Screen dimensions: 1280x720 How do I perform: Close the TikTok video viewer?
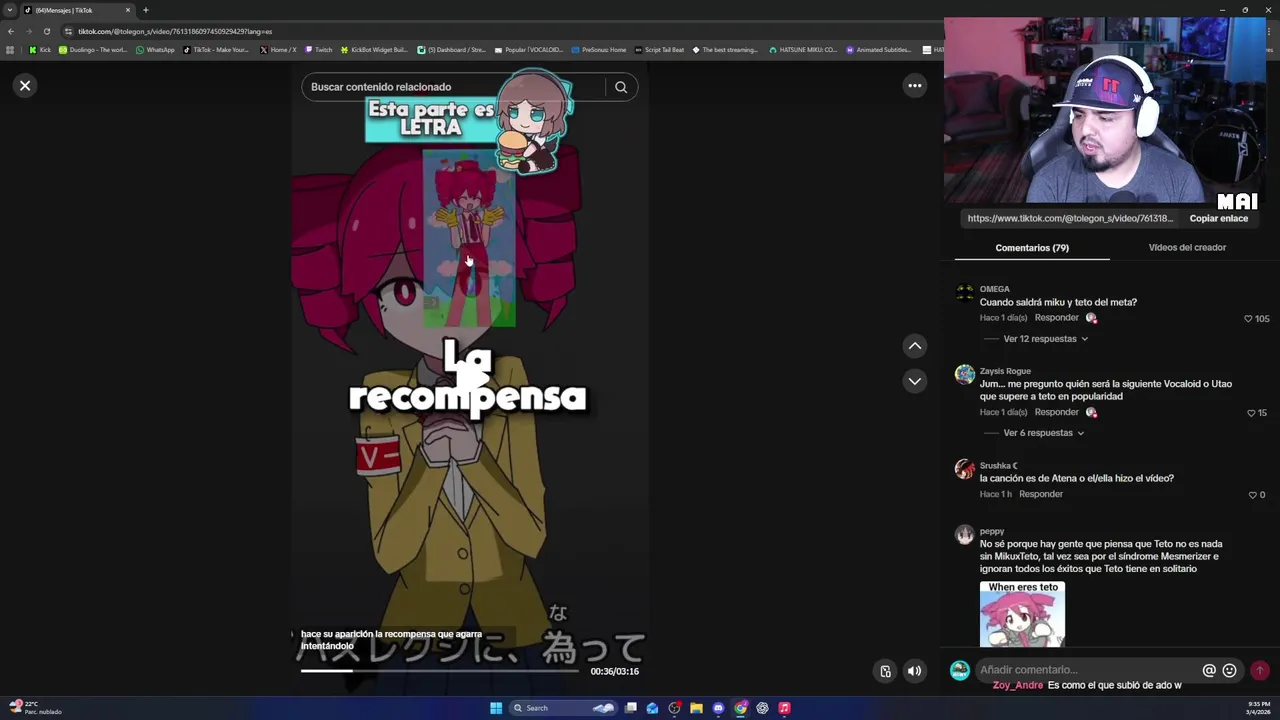[x=25, y=86]
